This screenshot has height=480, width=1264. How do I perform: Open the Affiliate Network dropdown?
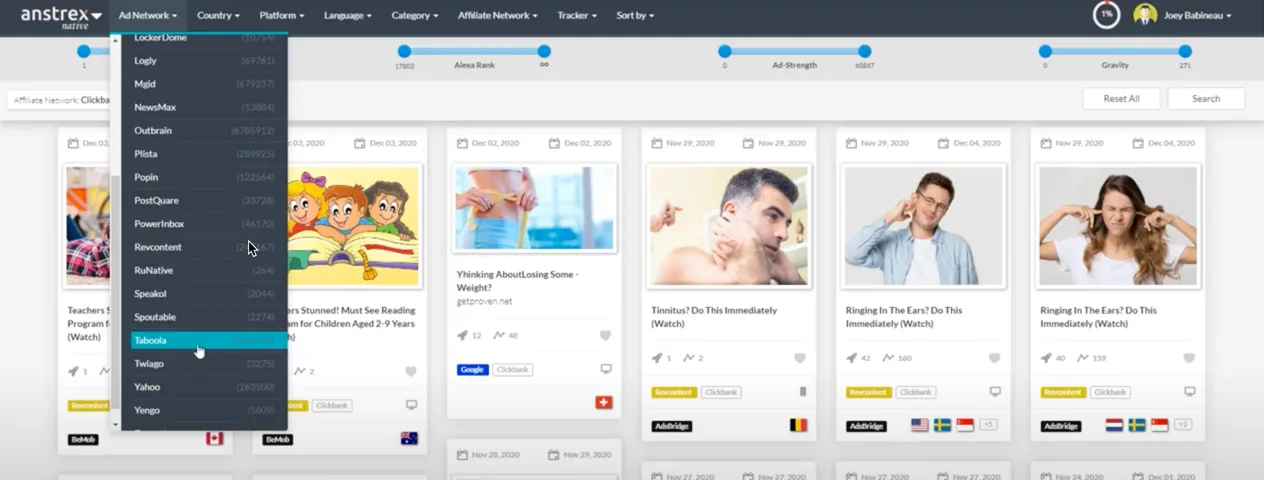498,16
